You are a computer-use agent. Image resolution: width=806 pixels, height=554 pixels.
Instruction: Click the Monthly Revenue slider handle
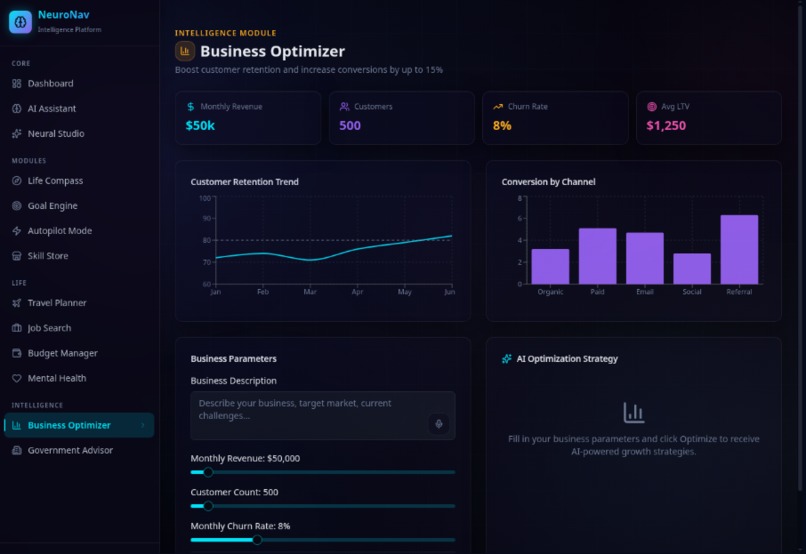point(208,472)
